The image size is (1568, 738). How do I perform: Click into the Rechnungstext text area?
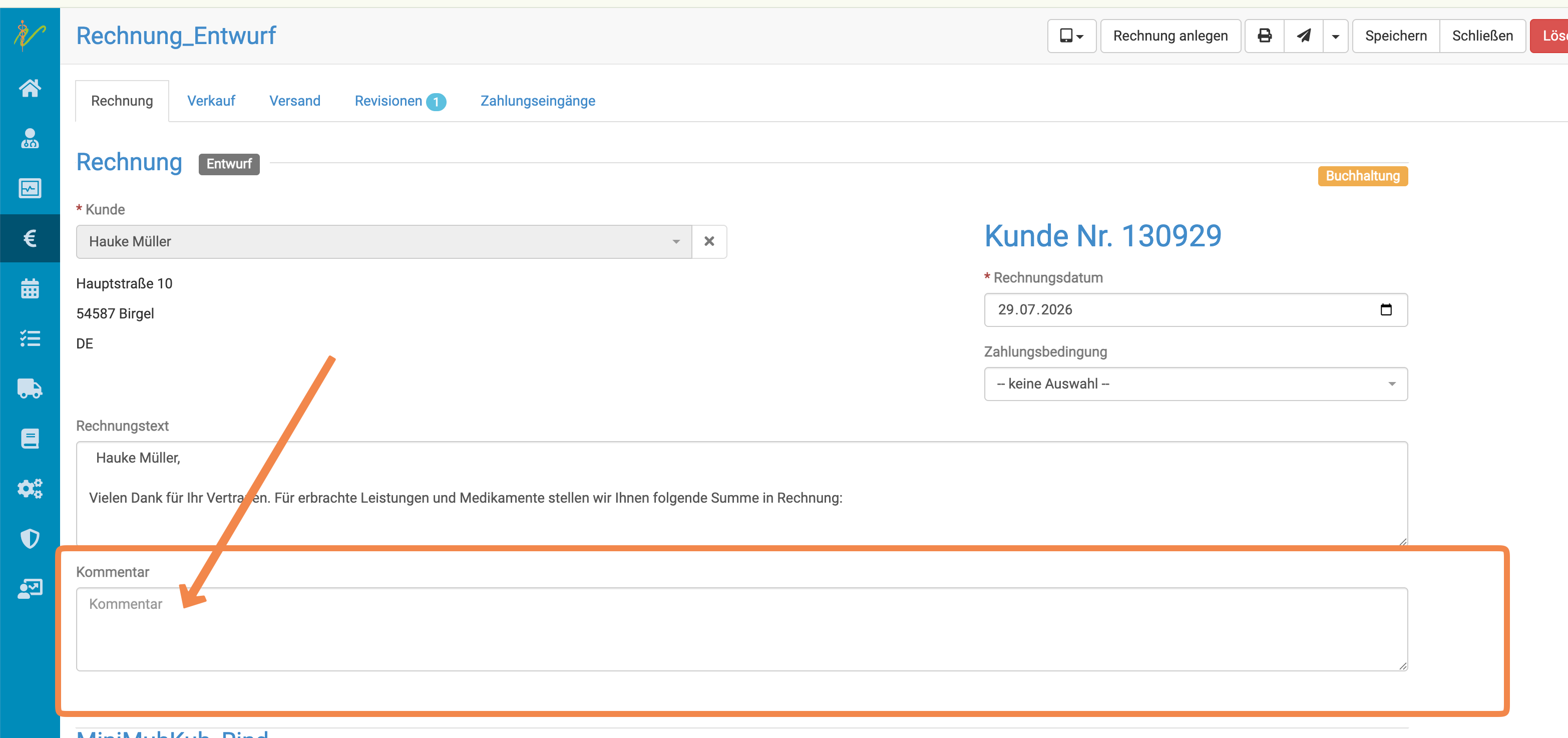click(741, 493)
